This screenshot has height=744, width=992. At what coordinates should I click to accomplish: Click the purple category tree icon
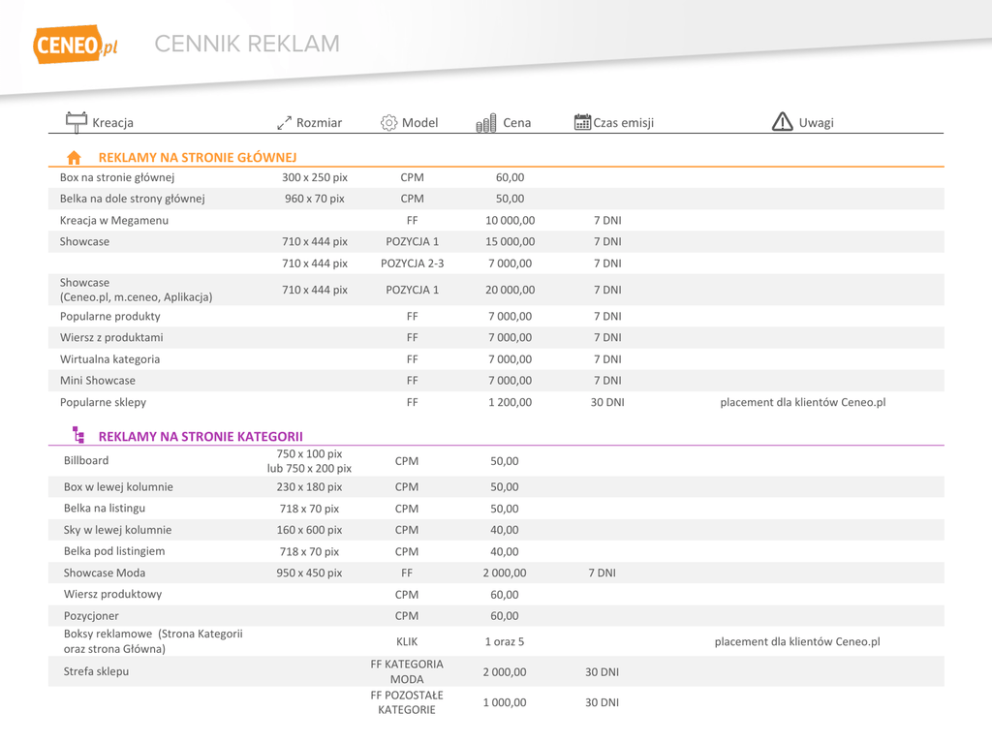(x=77, y=435)
